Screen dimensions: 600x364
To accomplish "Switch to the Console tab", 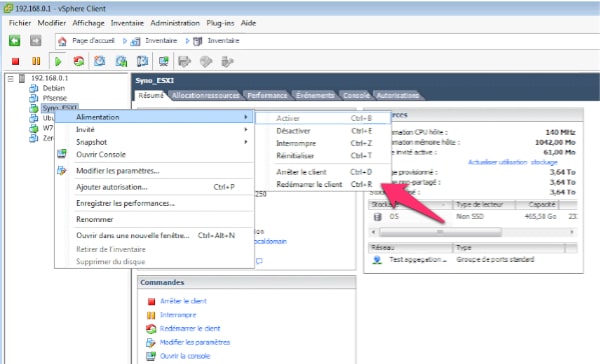I will [x=356, y=95].
